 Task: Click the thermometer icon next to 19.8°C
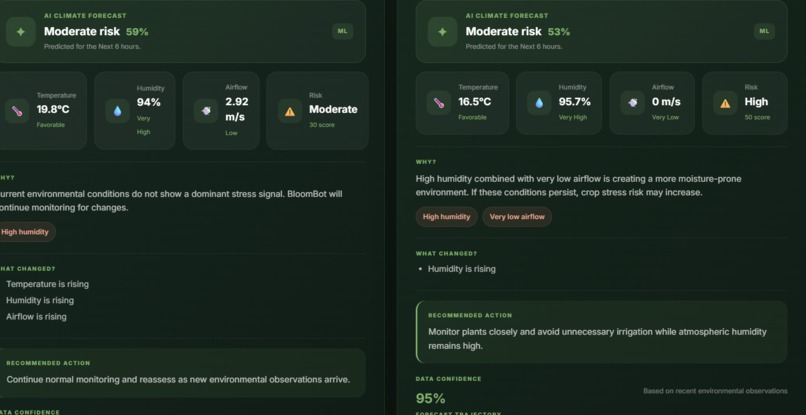(x=17, y=111)
